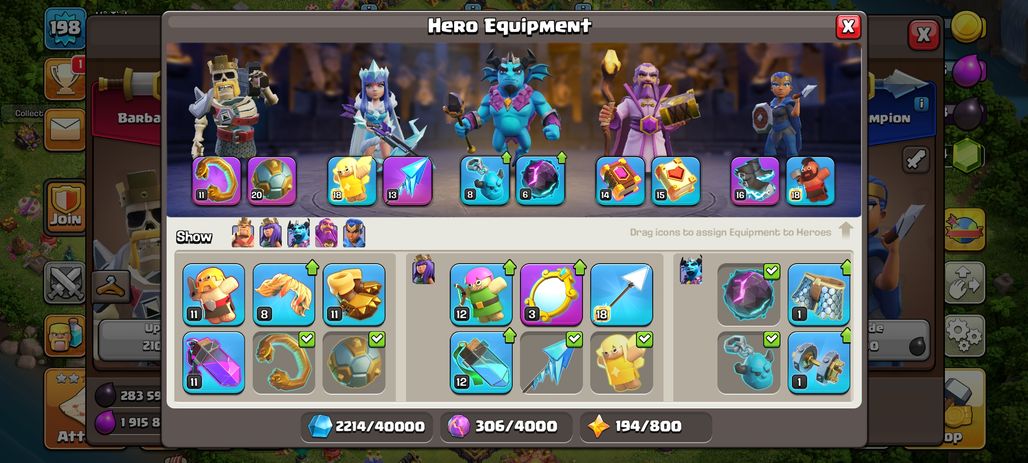This screenshot has width=1028, height=463.
Task: Filter equipment by Grand Warden portrait
Action: [326, 233]
